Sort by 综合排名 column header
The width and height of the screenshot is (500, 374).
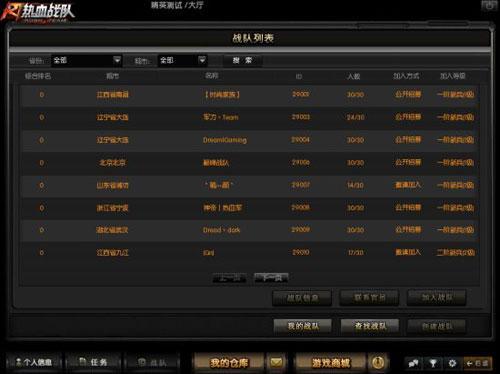pos(38,76)
